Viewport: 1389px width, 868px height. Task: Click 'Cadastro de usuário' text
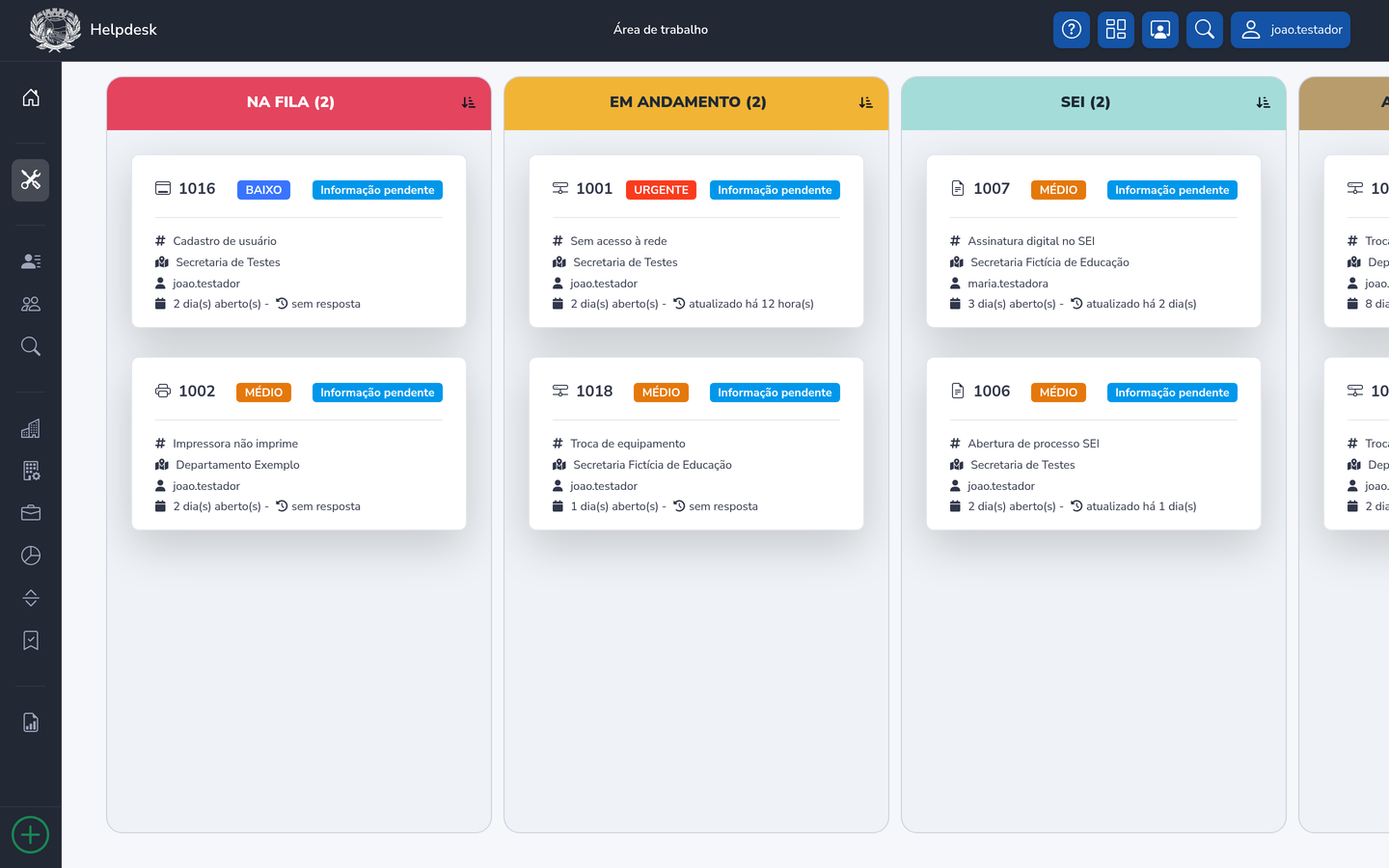coord(225,241)
